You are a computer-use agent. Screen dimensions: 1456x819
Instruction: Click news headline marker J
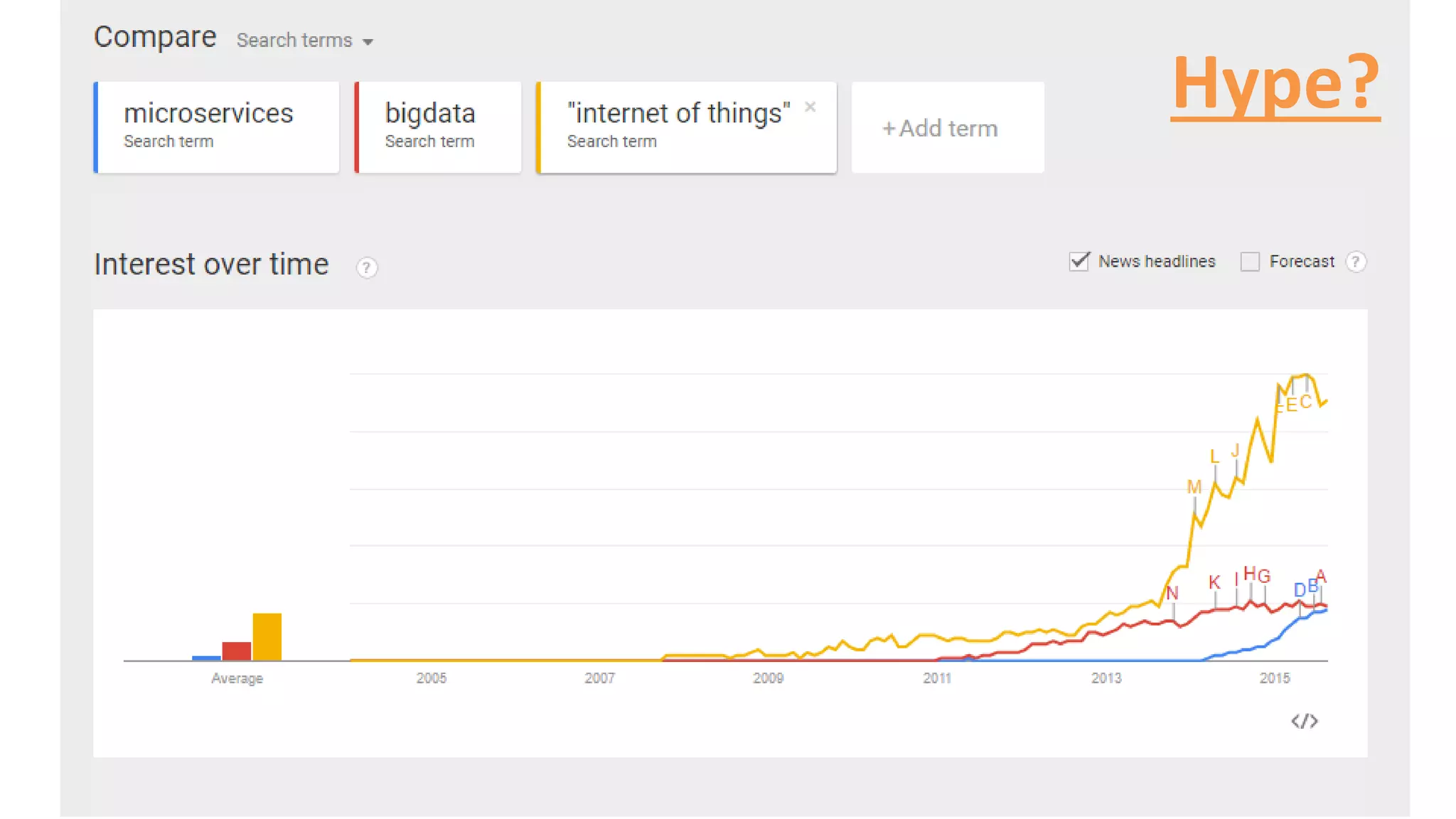tap(1236, 451)
